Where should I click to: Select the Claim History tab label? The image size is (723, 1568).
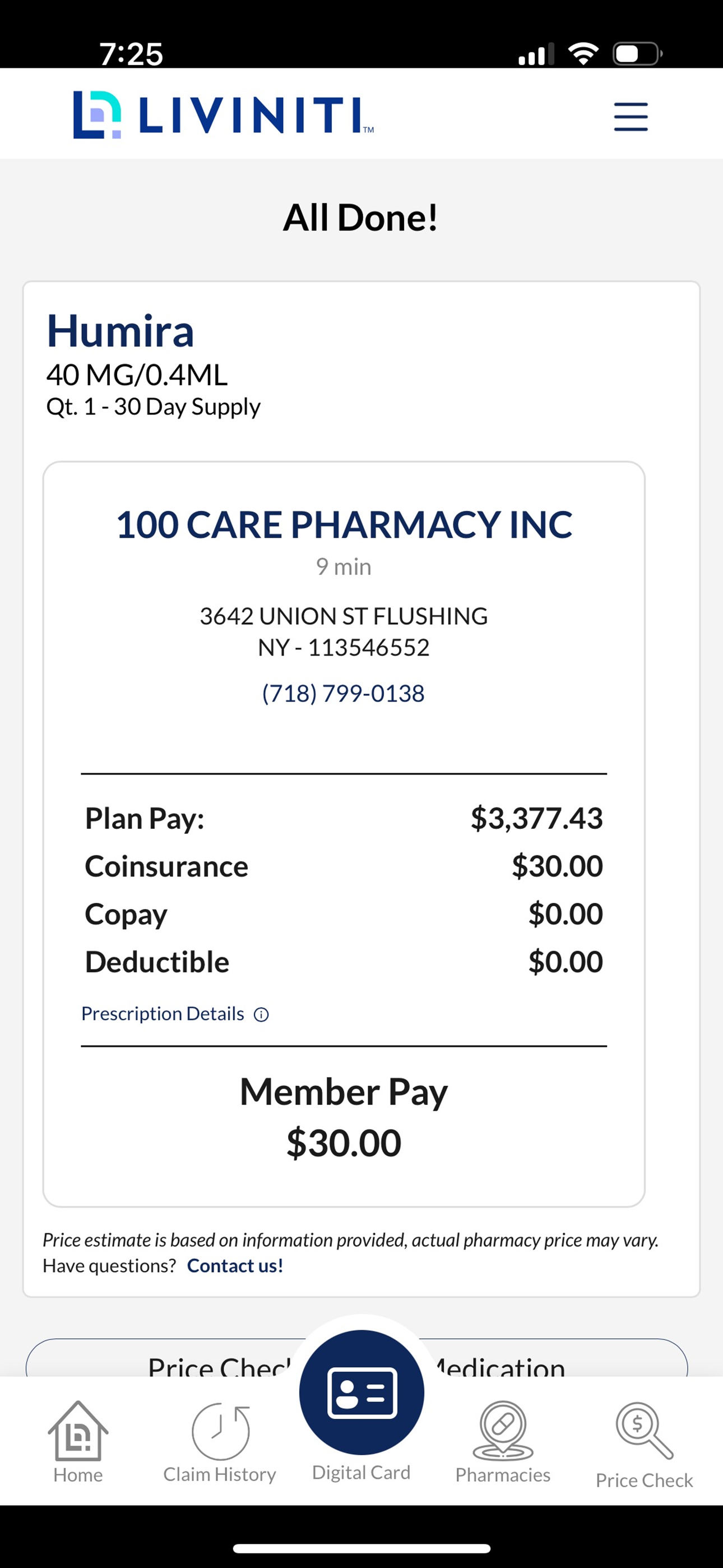(220, 1474)
